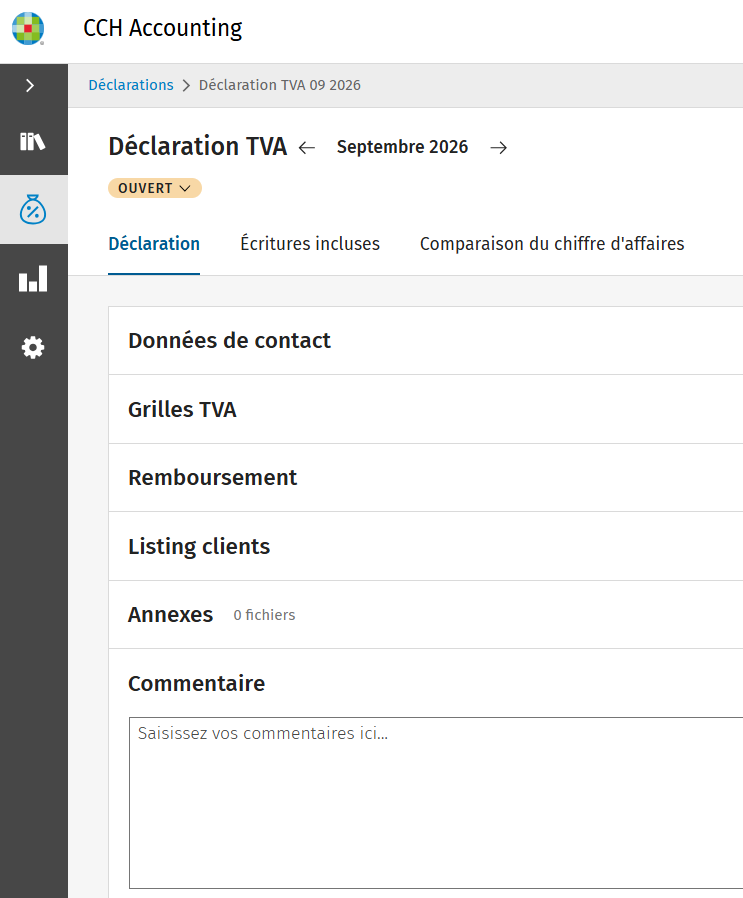743x898 pixels.
Task: Go to next period with right arrow
Action: [x=498, y=147]
